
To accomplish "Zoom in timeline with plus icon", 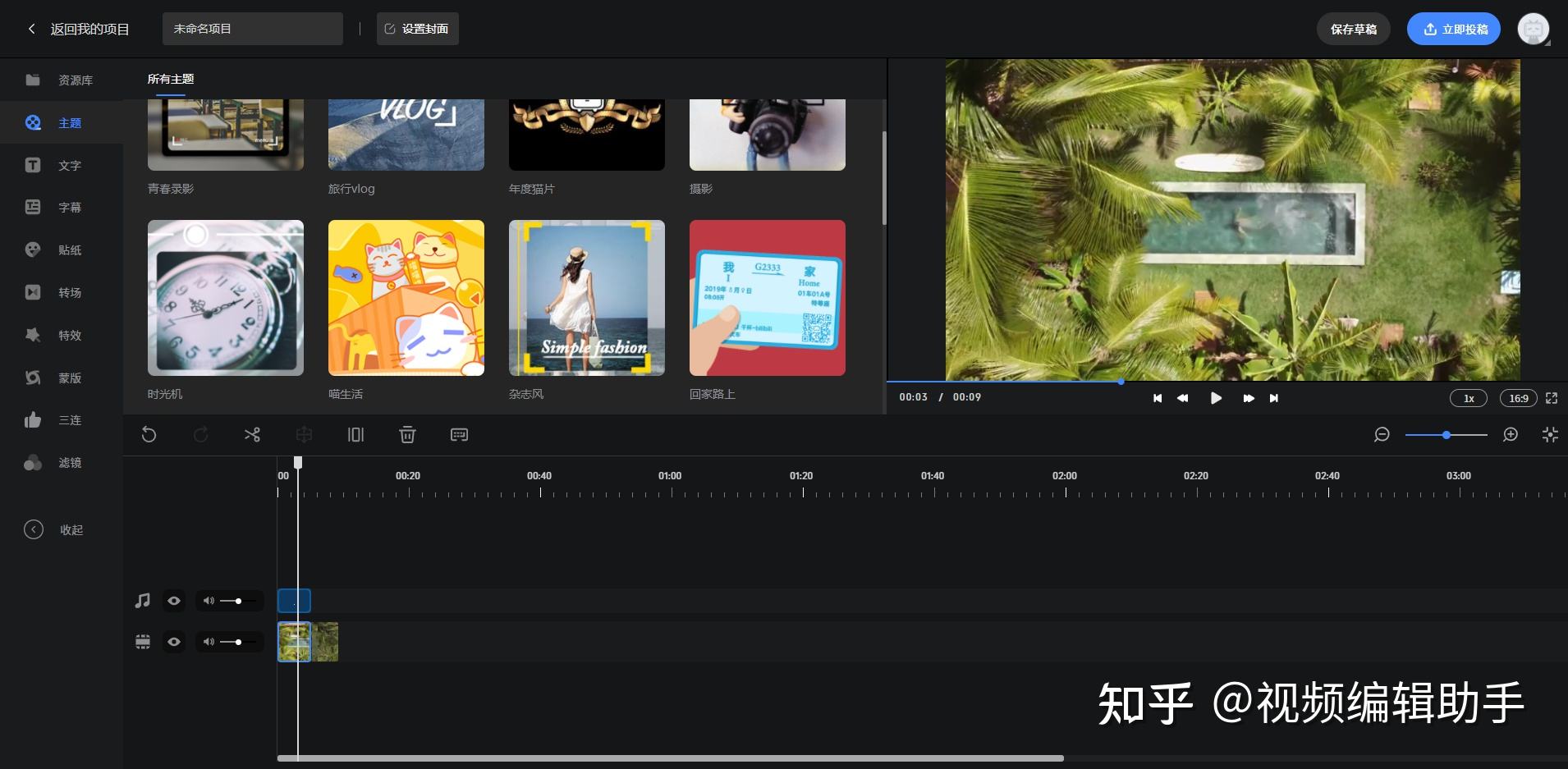I will click(1511, 434).
